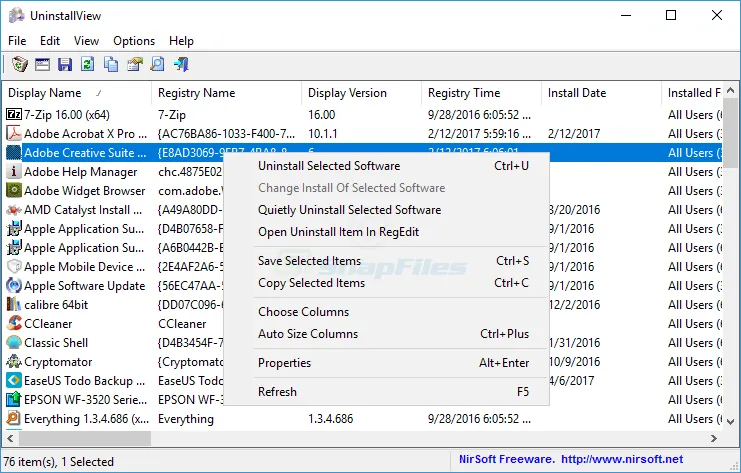Open the www.nirsoft.net link in status bar
The image size is (741, 473).
[x=622, y=459]
